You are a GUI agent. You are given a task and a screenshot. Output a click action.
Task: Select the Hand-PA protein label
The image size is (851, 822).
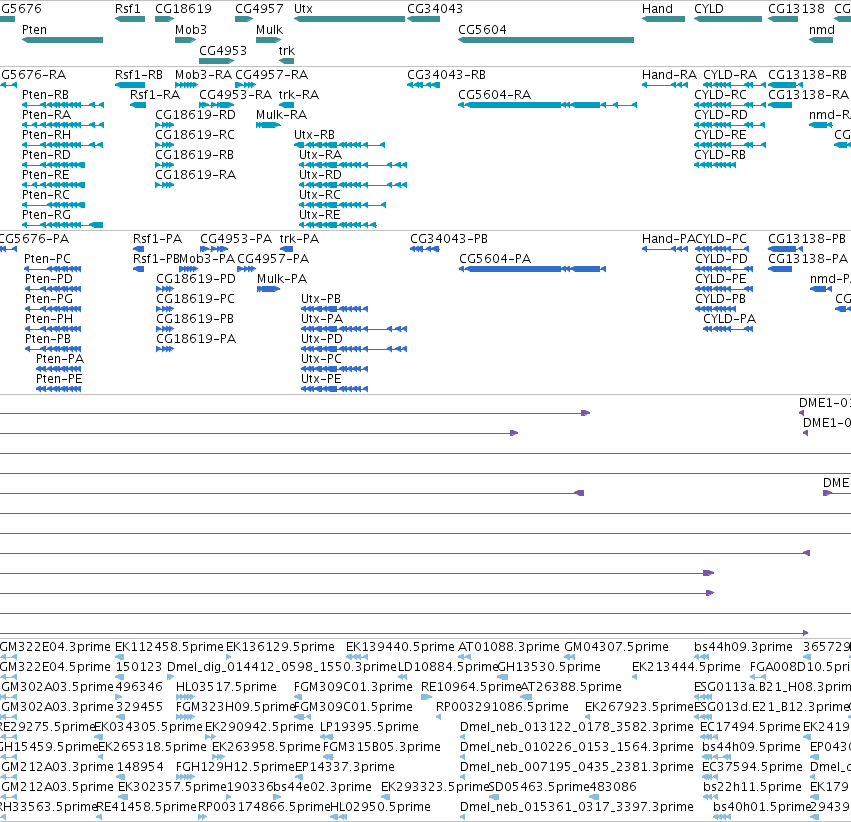668,239
